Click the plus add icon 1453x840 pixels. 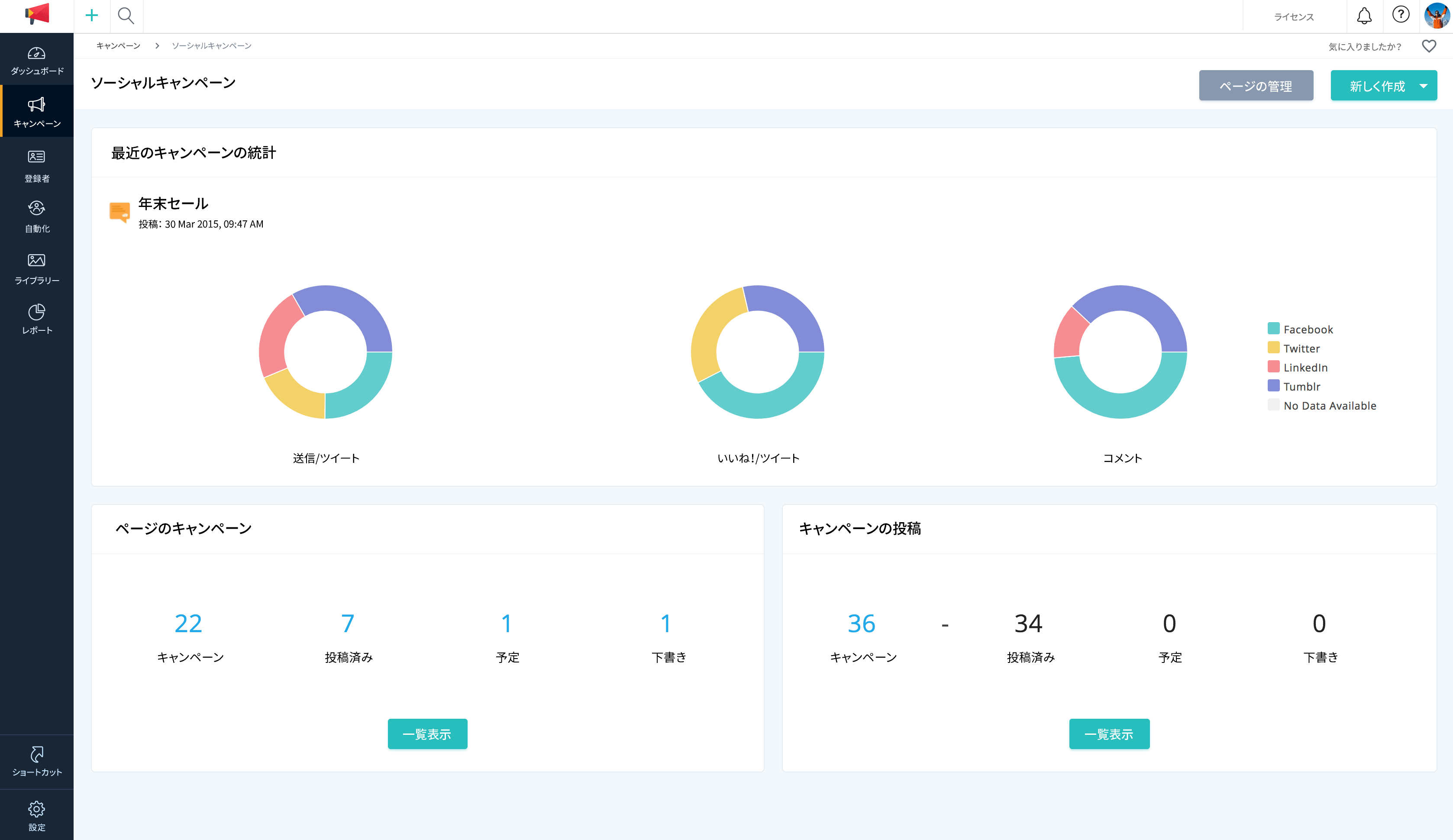pos(92,16)
